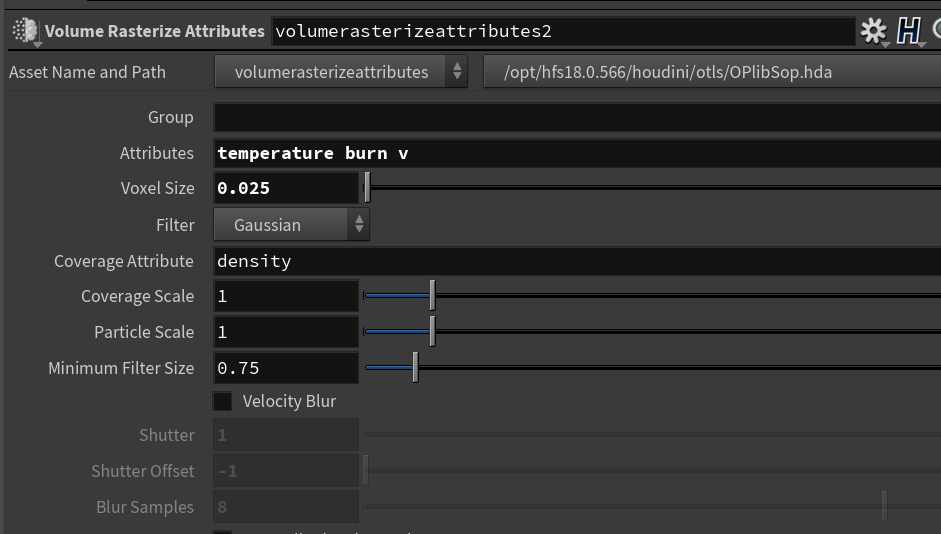
Task: Click the Group input field
Action: pyautogui.click(x=577, y=117)
